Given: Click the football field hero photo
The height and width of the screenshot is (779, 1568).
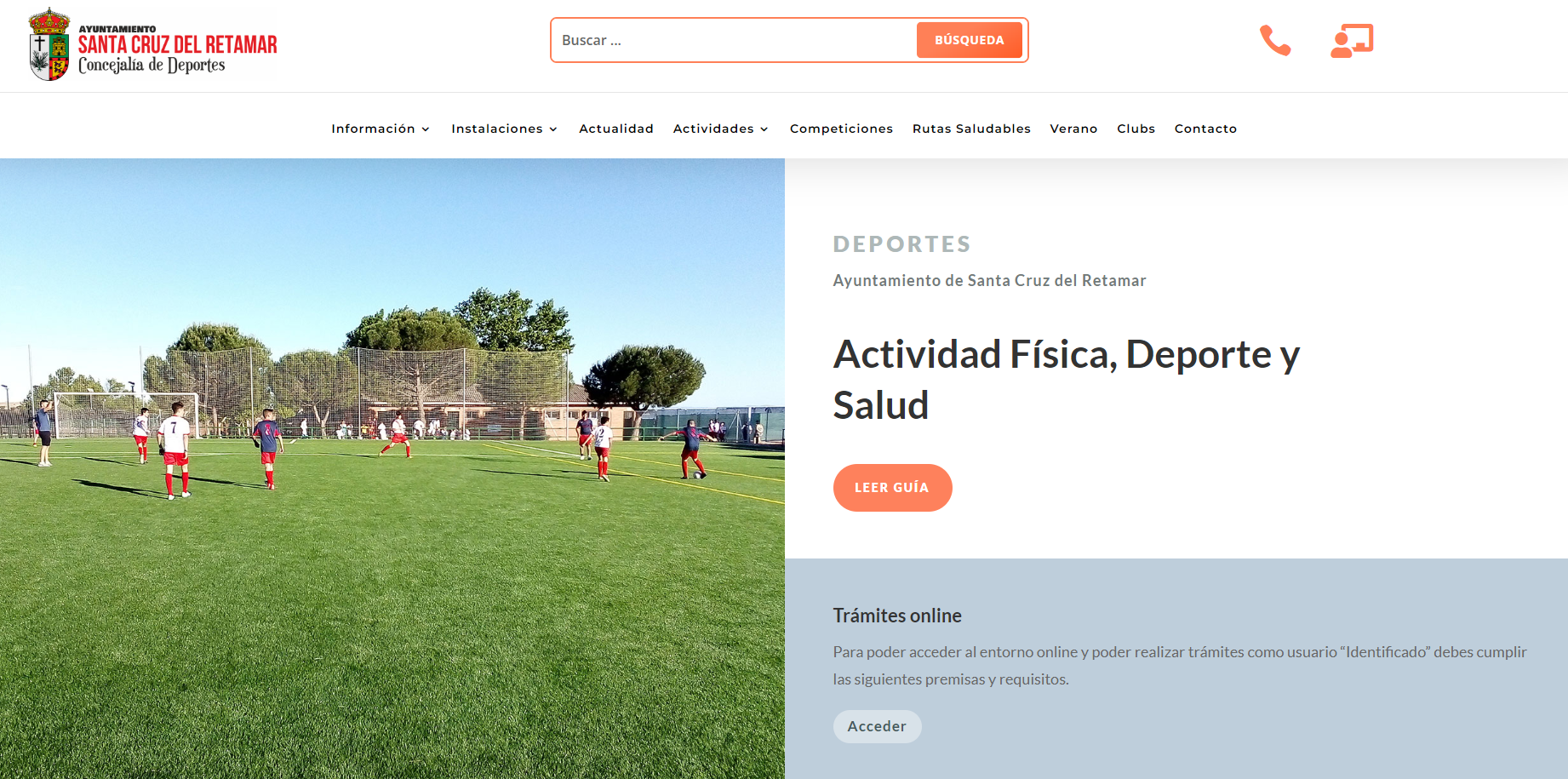Looking at the screenshot, I should click(392, 468).
